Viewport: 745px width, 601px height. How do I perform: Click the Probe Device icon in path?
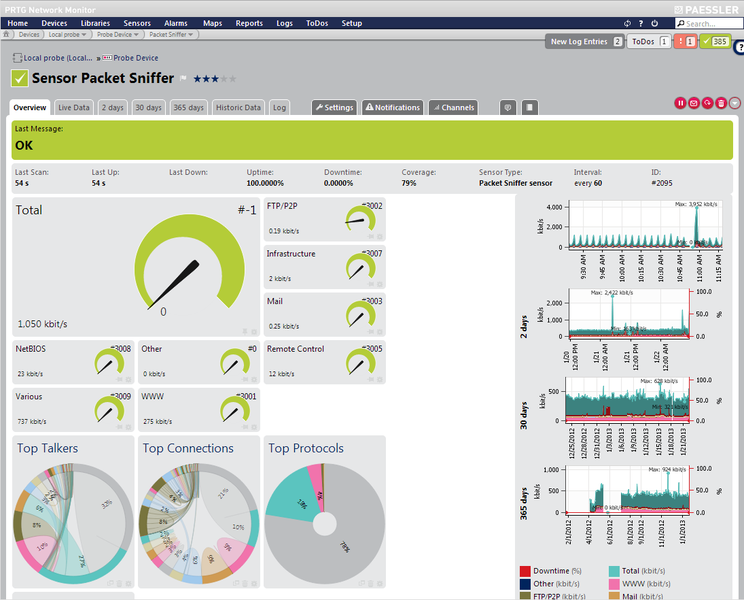[x=107, y=58]
